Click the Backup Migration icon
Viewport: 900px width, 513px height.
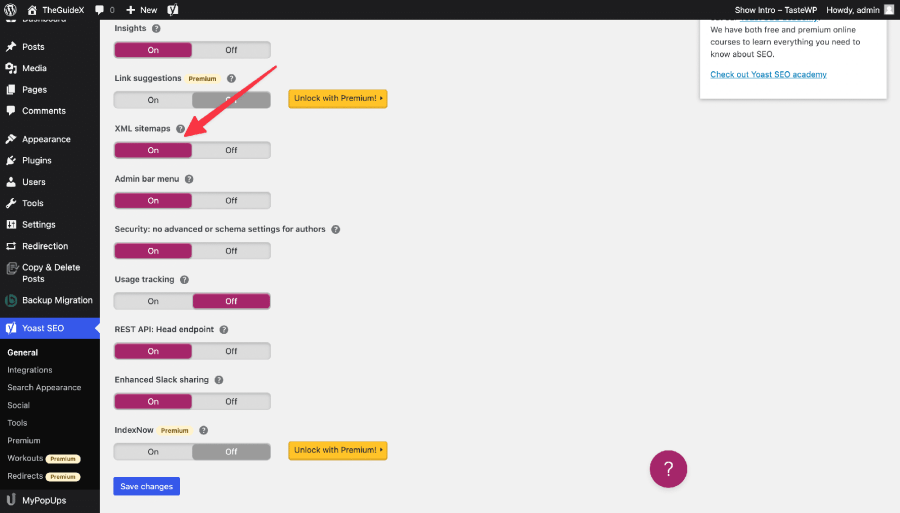[11, 300]
